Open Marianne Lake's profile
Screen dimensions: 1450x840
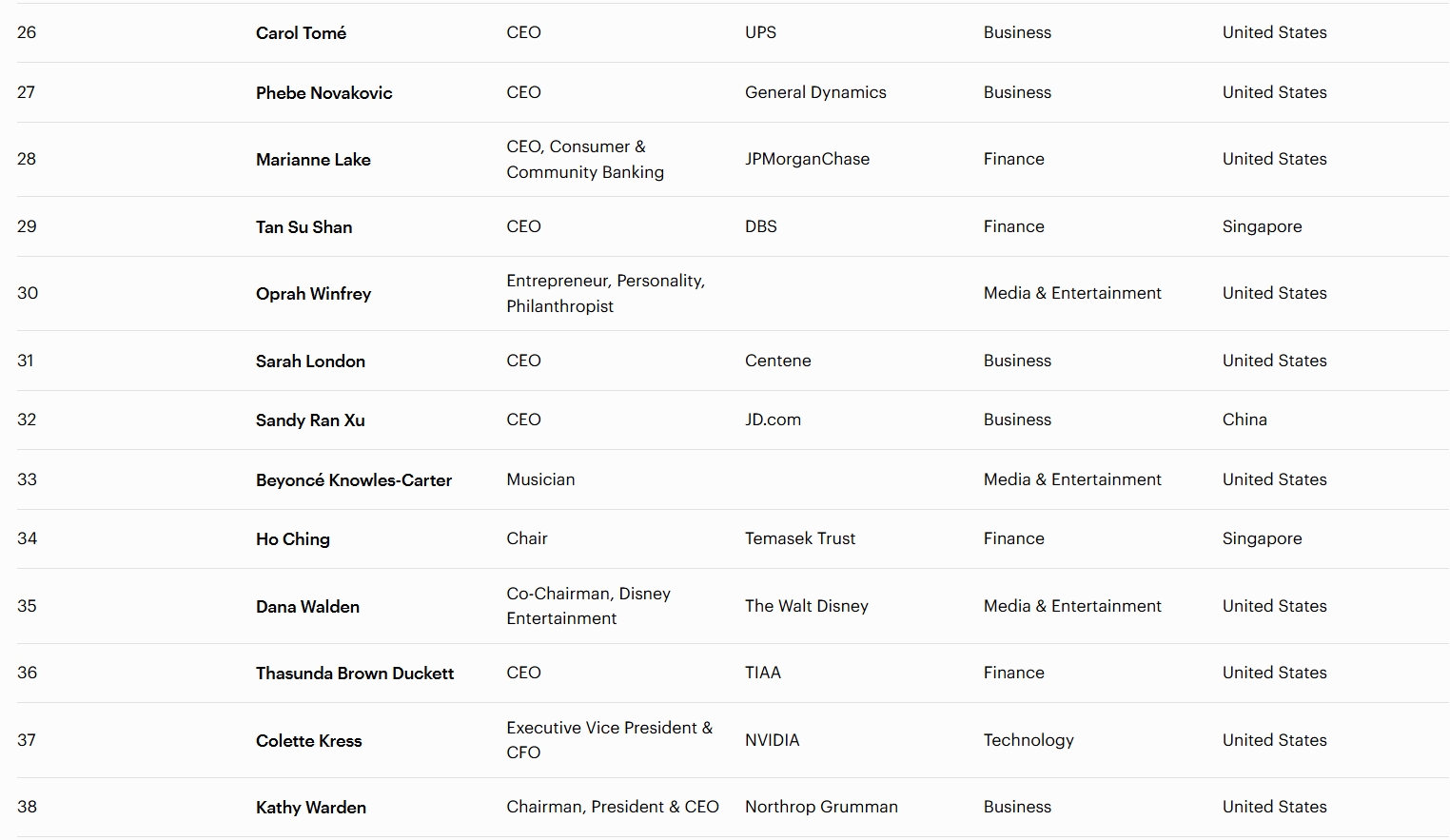[313, 160]
